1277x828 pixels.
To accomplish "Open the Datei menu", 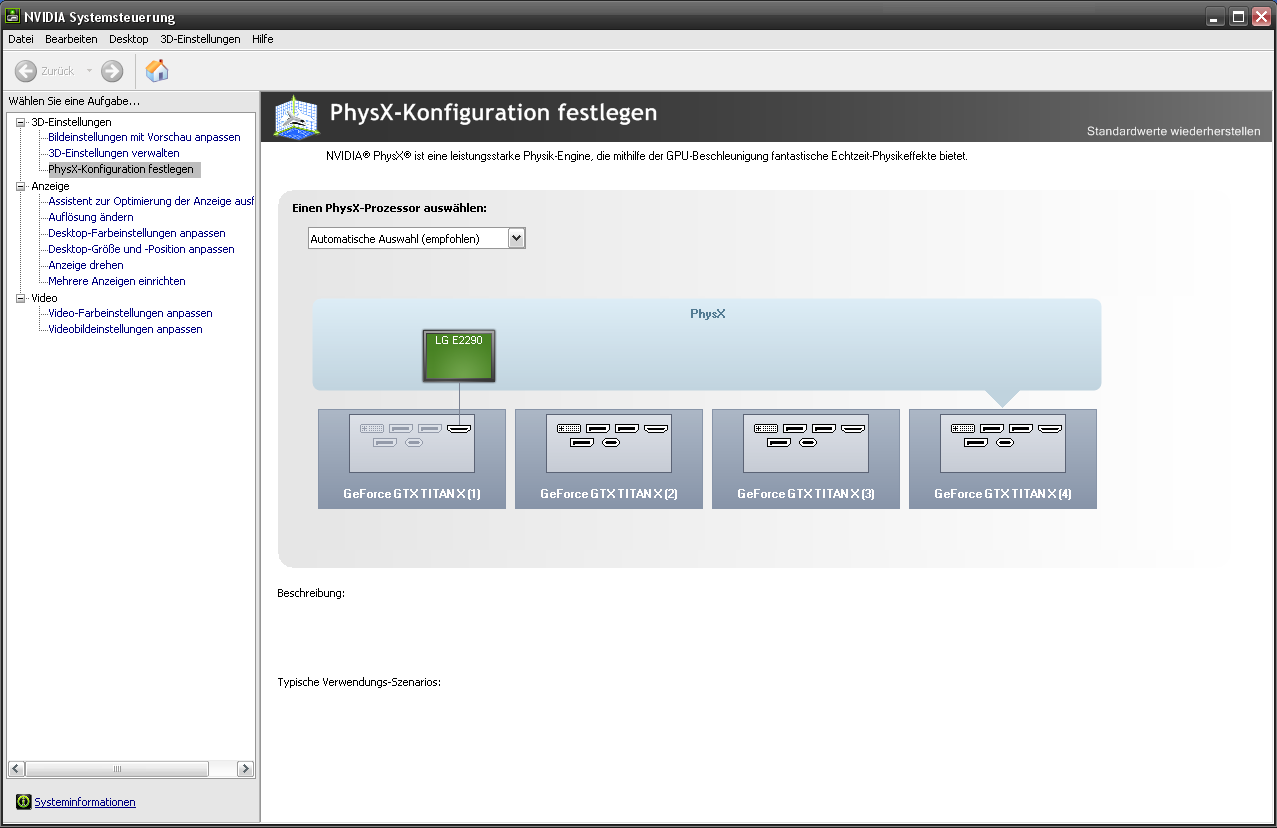I will click(x=21, y=39).
